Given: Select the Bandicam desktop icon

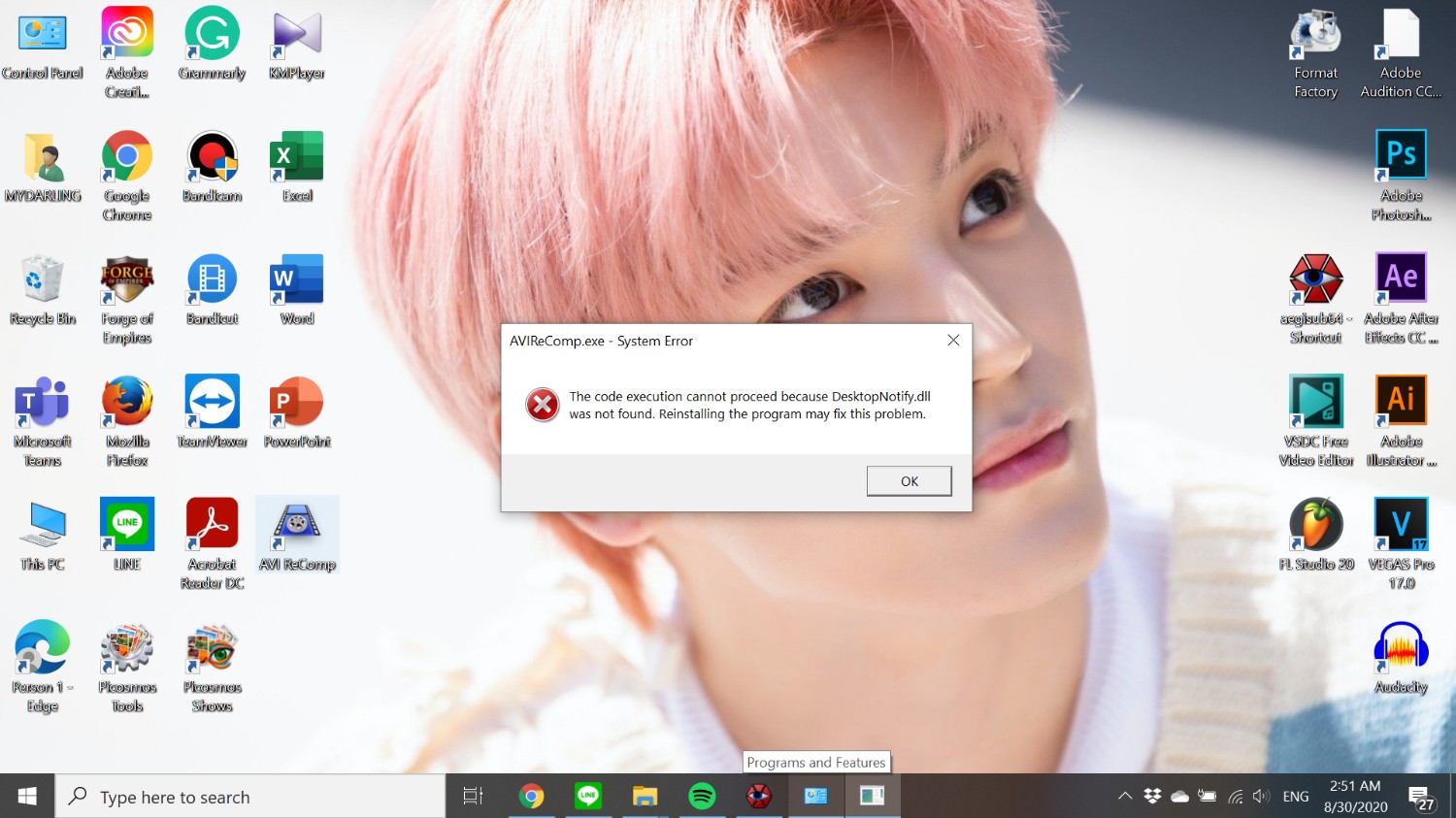Looking at the screenshot, I should pos(212,167).
